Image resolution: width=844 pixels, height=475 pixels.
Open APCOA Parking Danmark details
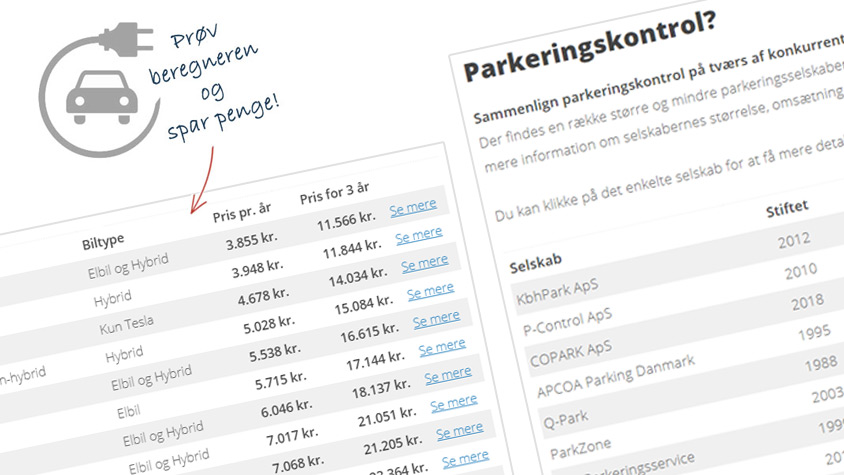click(615, 376)
